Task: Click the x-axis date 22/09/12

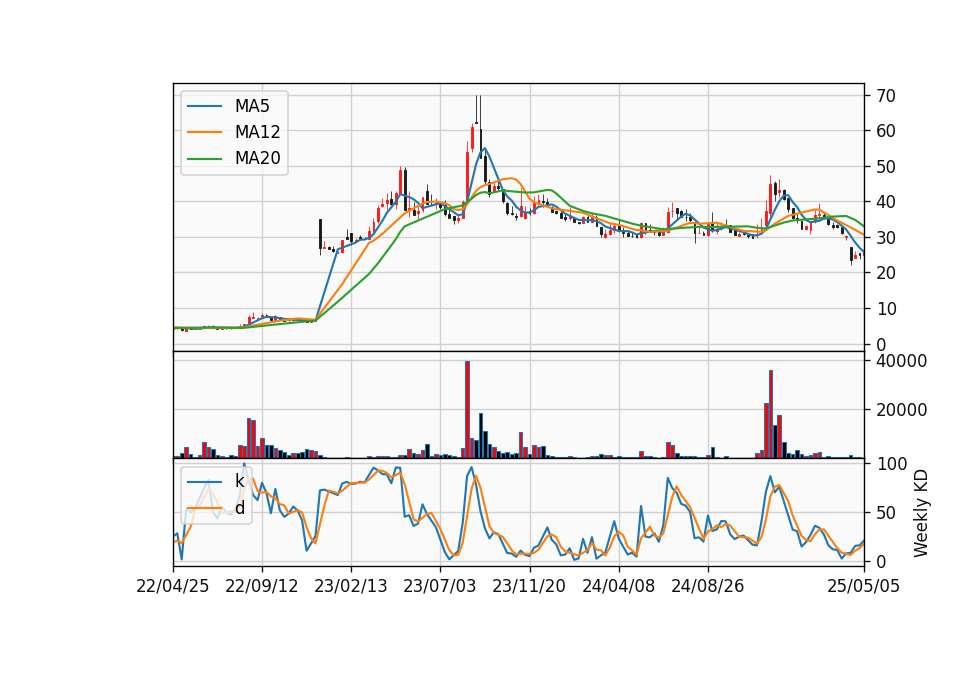Action: coord(262,586)
